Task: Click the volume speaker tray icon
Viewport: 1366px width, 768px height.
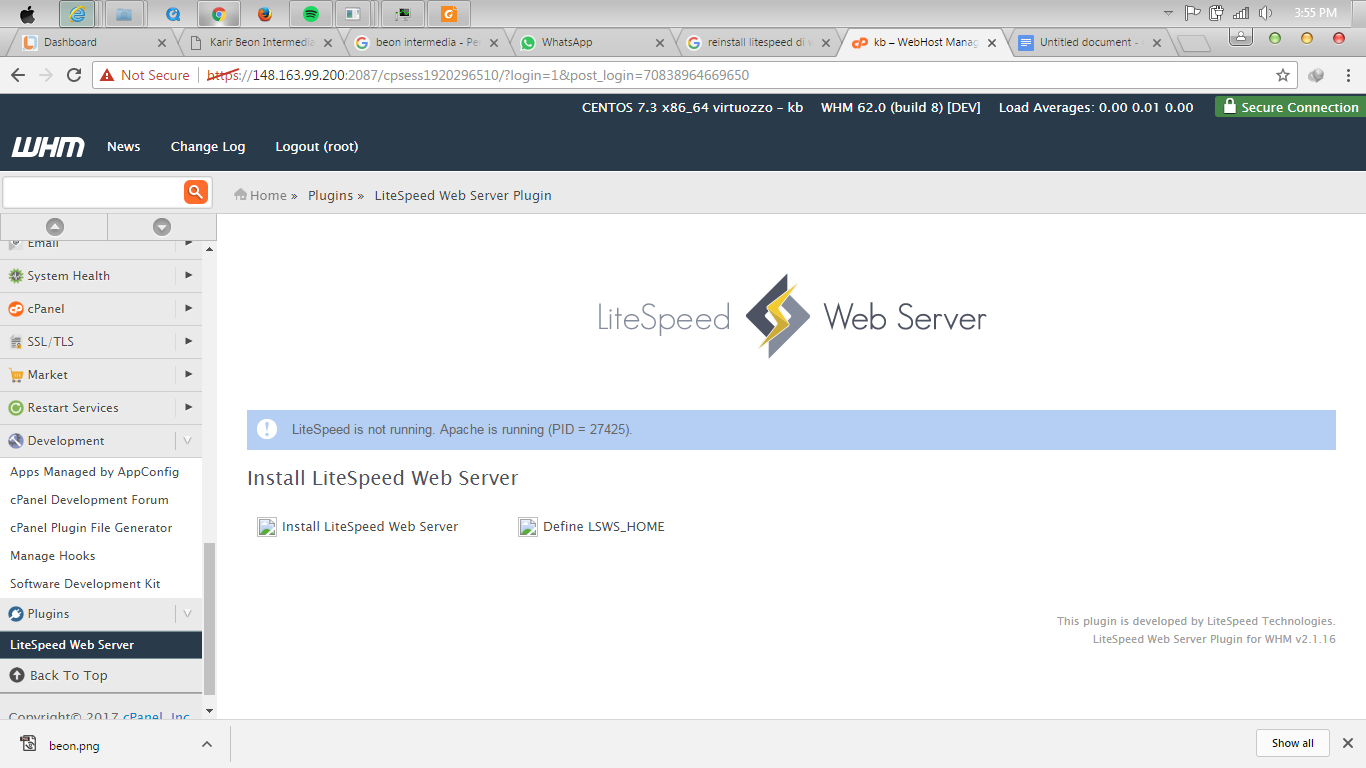Action: click(x=1266, y=13)
